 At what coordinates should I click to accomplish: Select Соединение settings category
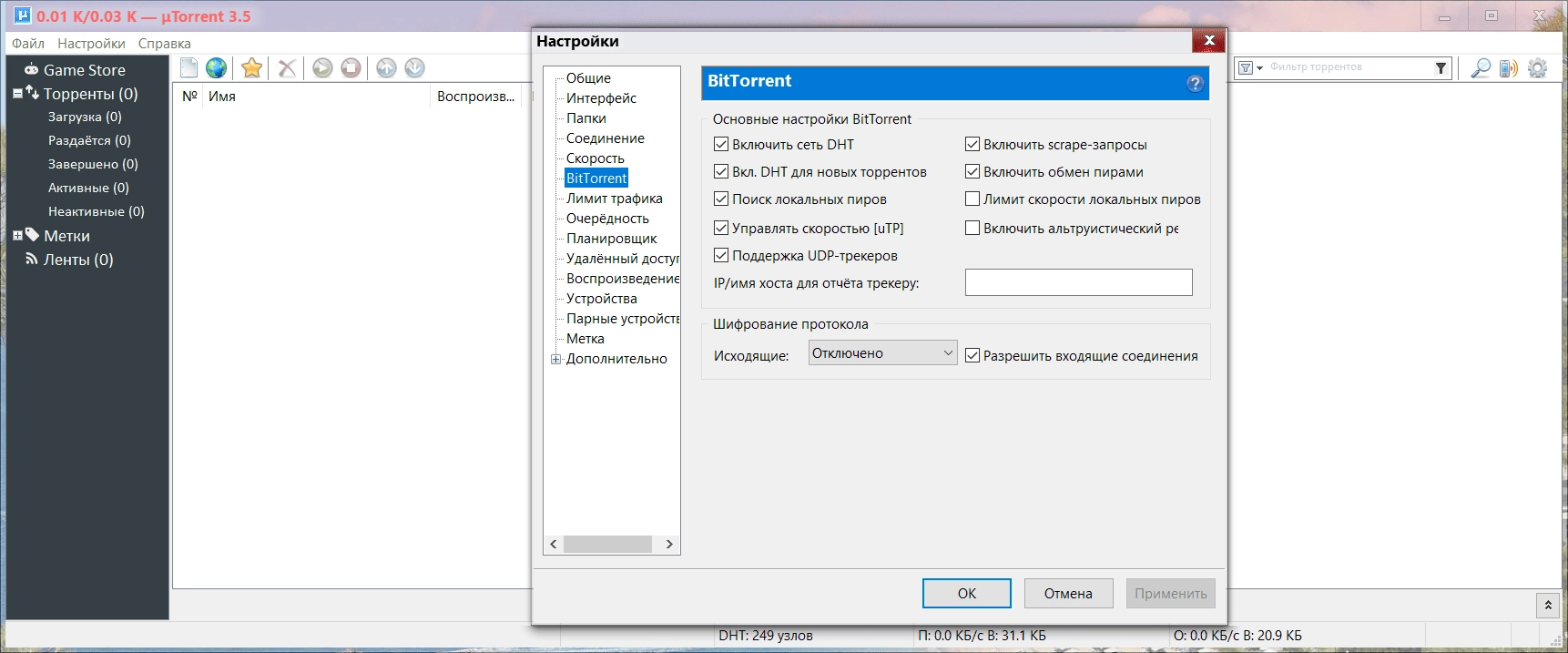pyautogui.click(x=605, y=138)
